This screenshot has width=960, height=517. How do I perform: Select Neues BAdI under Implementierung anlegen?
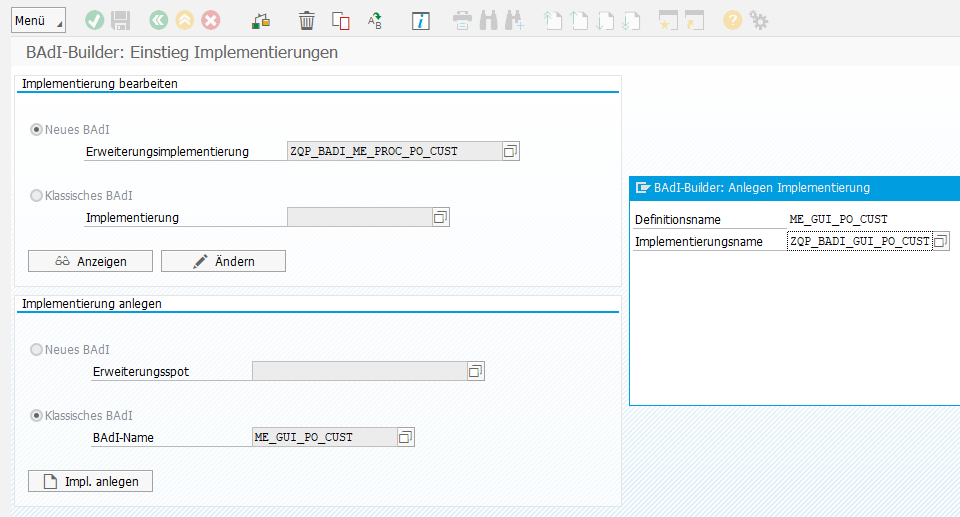point(38,350)
